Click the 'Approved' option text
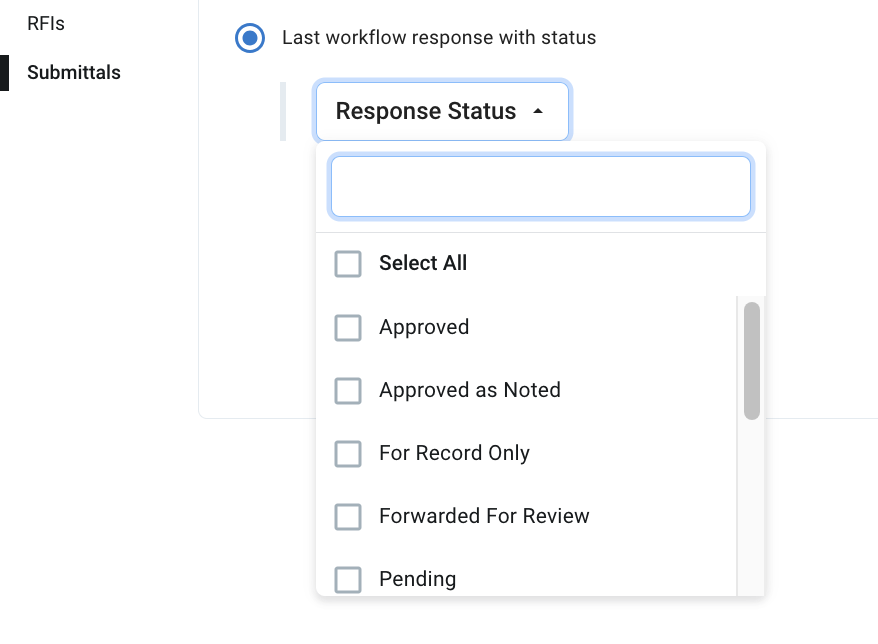 click(x=424, y=328)
